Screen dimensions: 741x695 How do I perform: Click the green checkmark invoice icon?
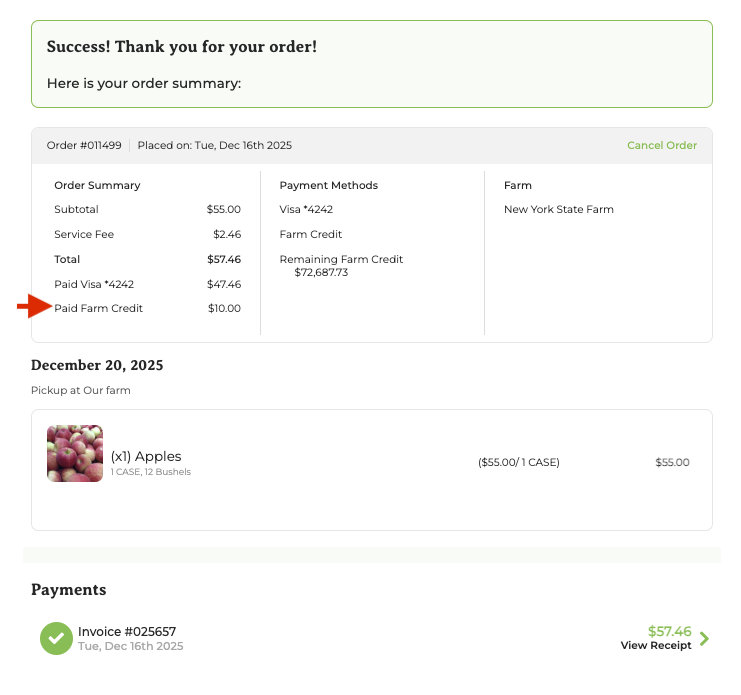pos(56,638)
